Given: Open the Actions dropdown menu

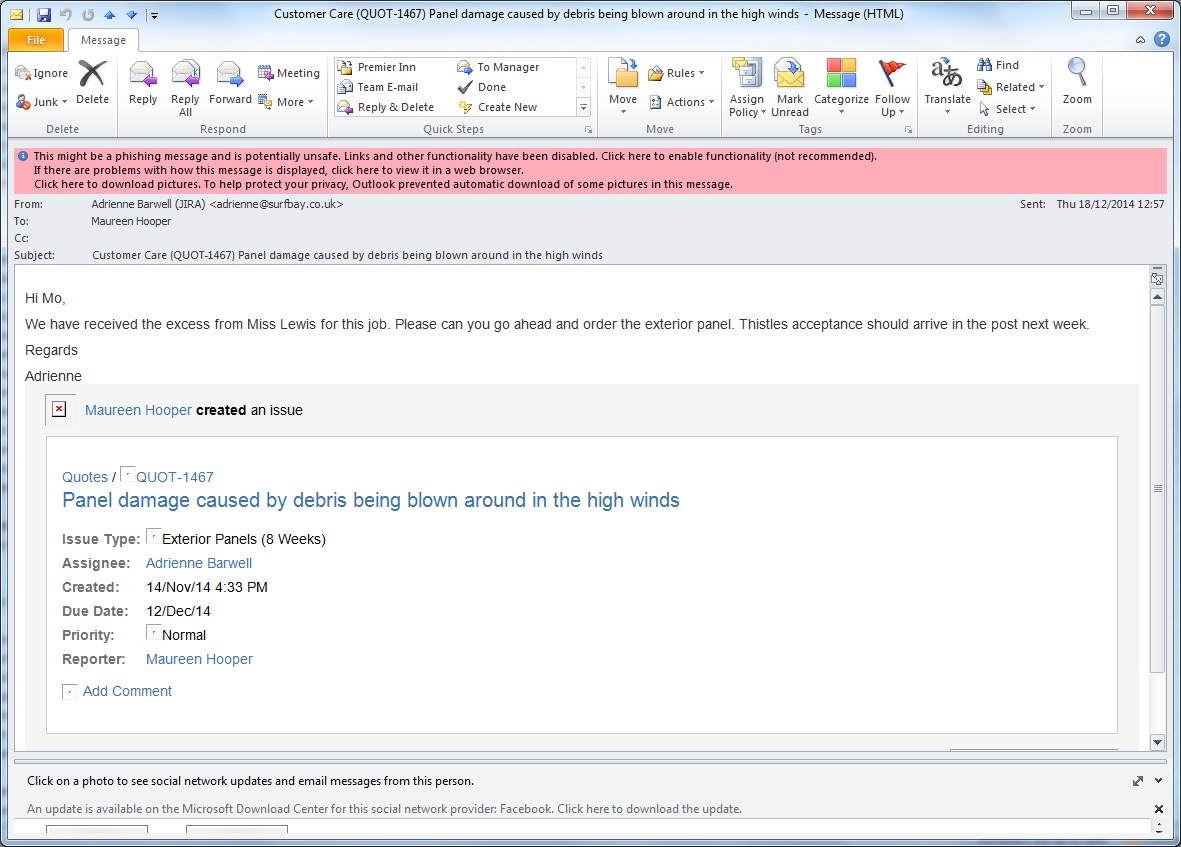Looking at the screenshot, I should (682, 102).
